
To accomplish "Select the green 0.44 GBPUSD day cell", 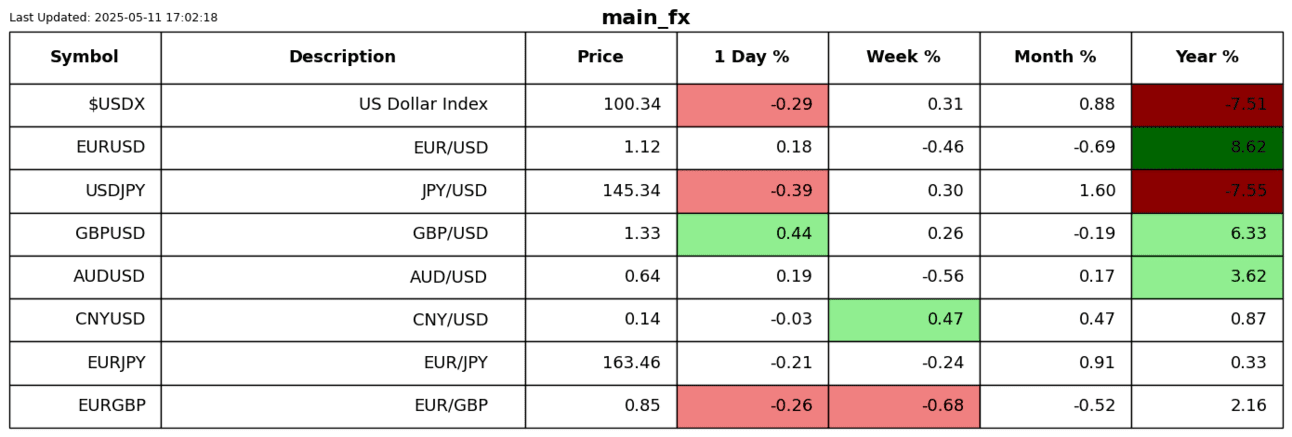I will (752, 234).
